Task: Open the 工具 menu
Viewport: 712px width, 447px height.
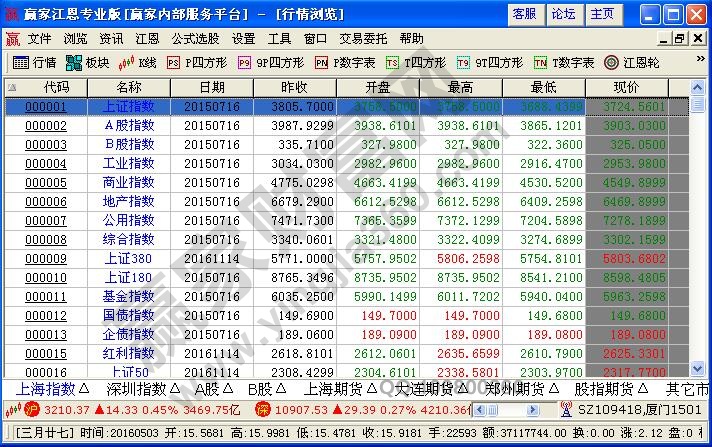Action: [279, 39]
